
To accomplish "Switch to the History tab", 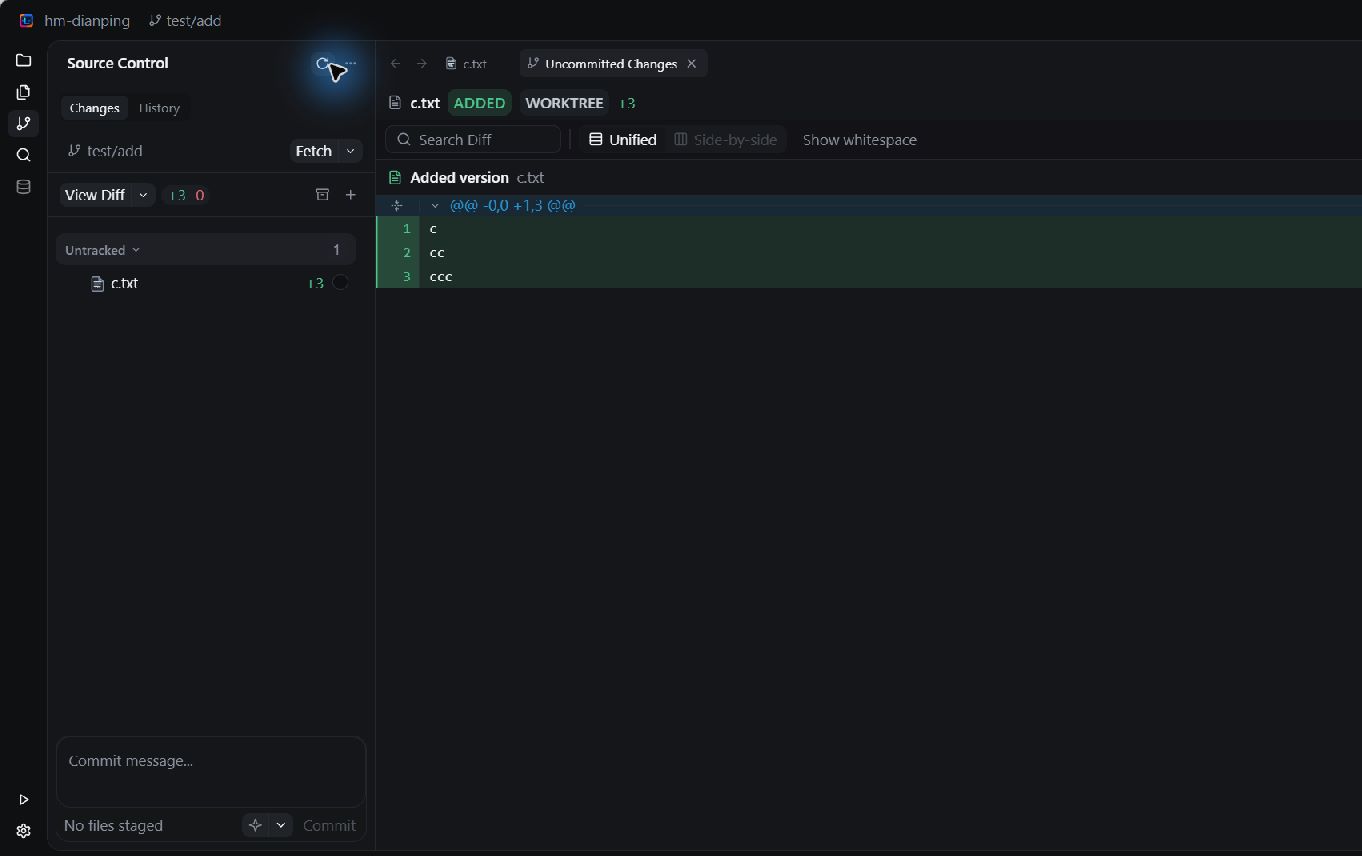I will pyautogui.click(x=159, y=108).
